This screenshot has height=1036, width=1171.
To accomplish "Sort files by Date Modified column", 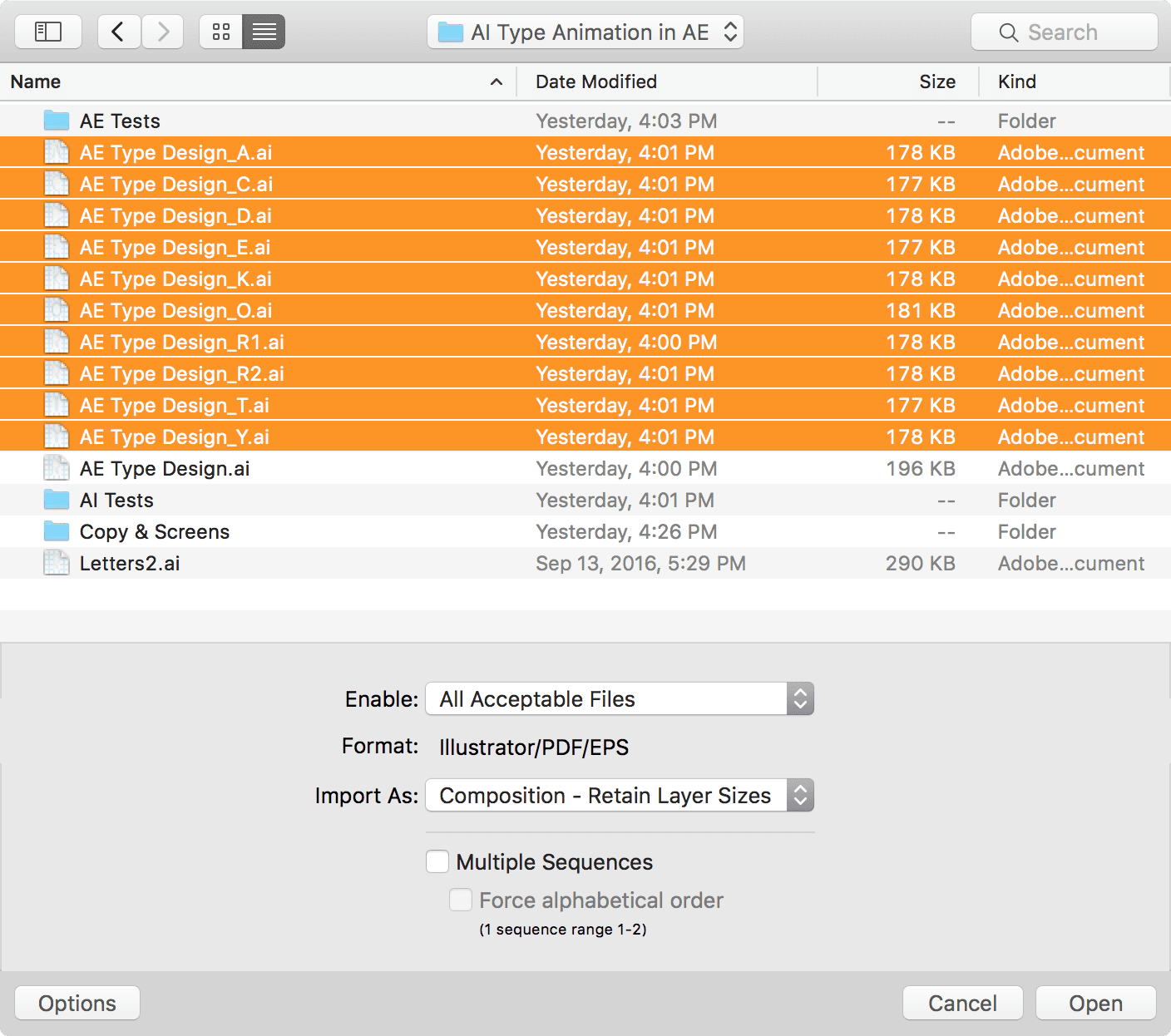I will 596,81.
